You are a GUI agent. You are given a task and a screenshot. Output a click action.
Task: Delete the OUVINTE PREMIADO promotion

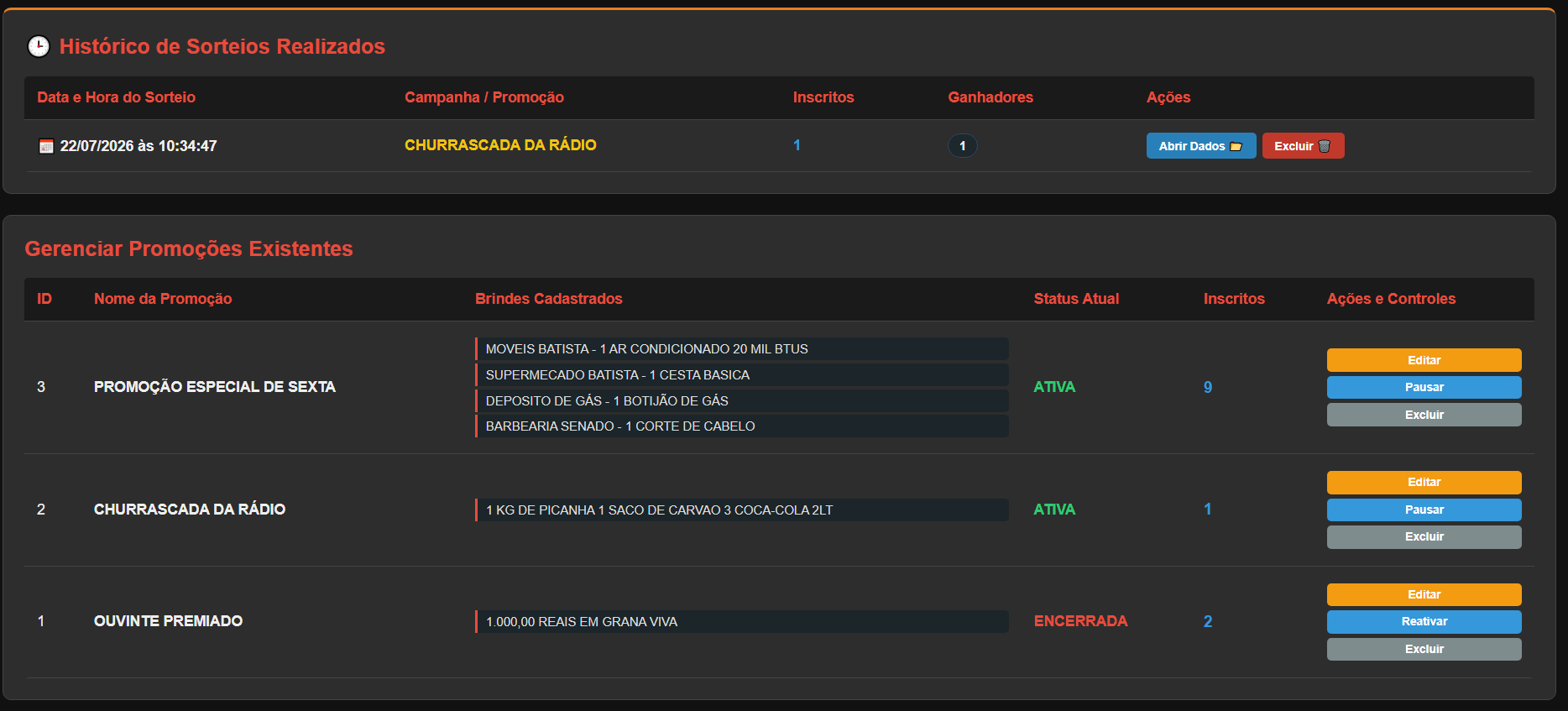[1424, 649]
